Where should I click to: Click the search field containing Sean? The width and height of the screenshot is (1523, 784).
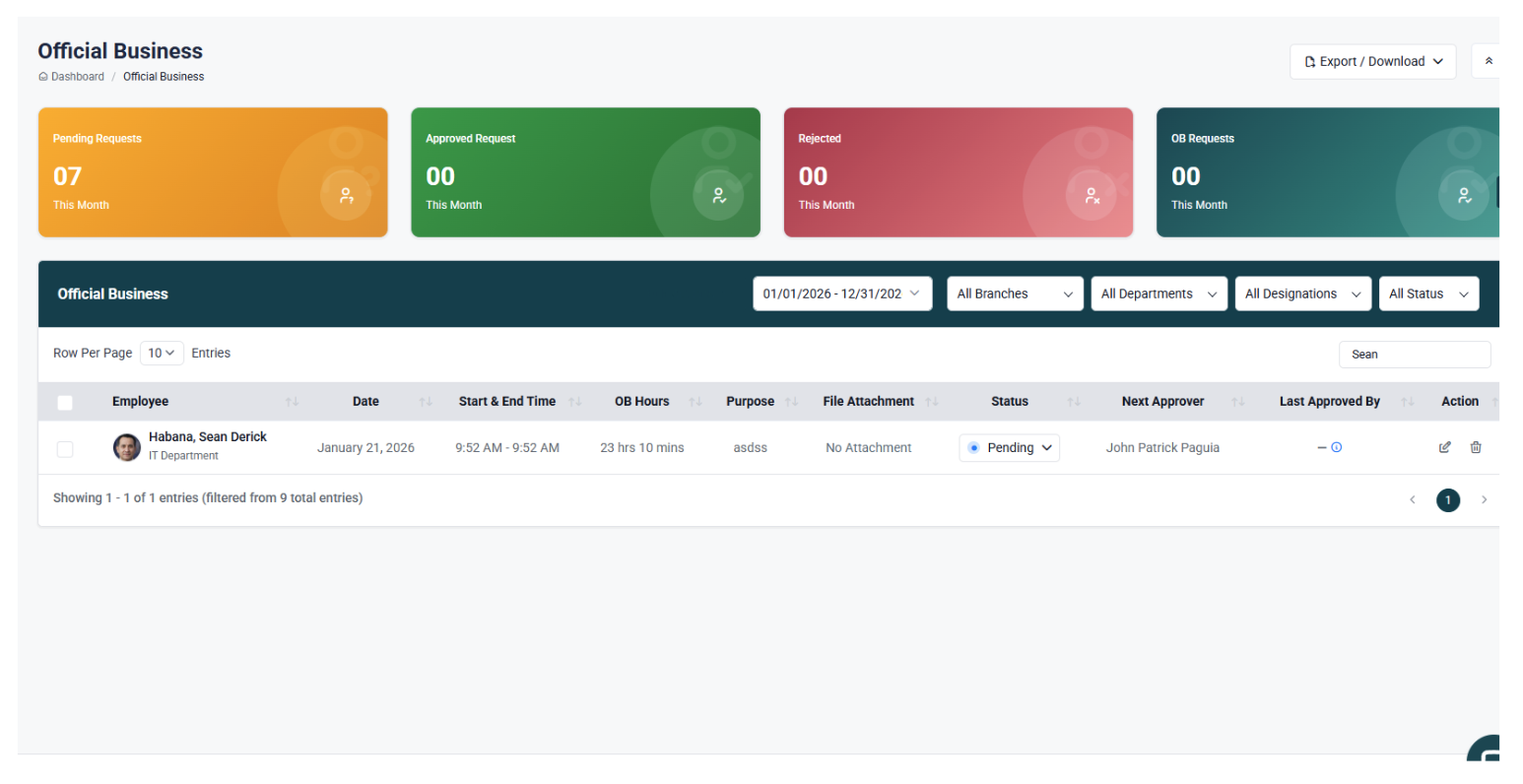click(1414, 355)
